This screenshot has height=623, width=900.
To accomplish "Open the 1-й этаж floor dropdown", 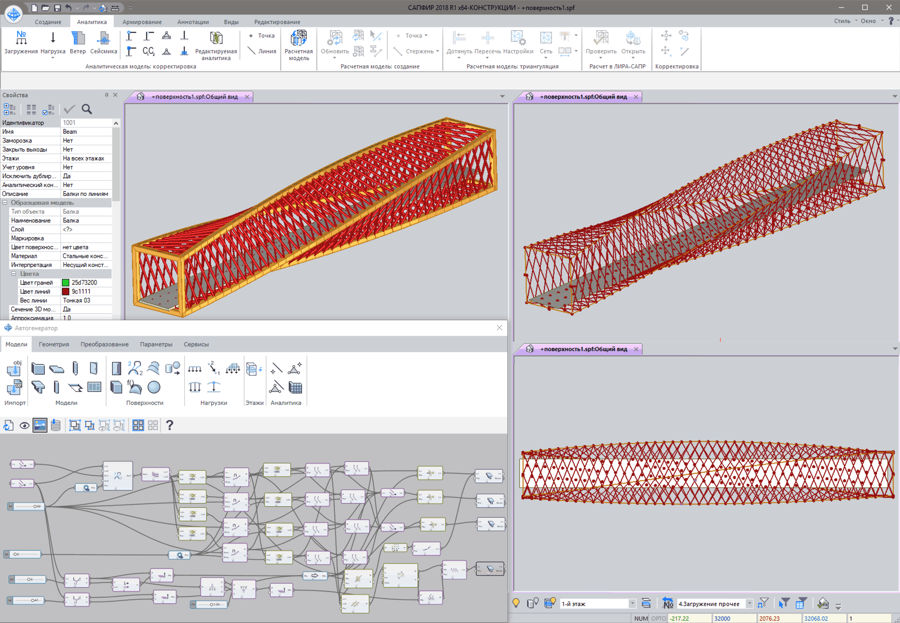I will point(632,603).
